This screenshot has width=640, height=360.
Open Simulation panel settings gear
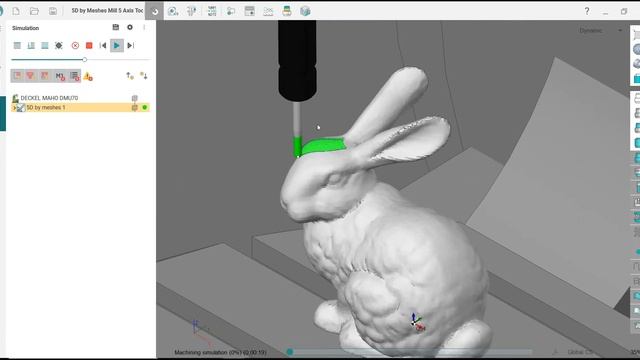pyautogui.click(x=130, y=27)
